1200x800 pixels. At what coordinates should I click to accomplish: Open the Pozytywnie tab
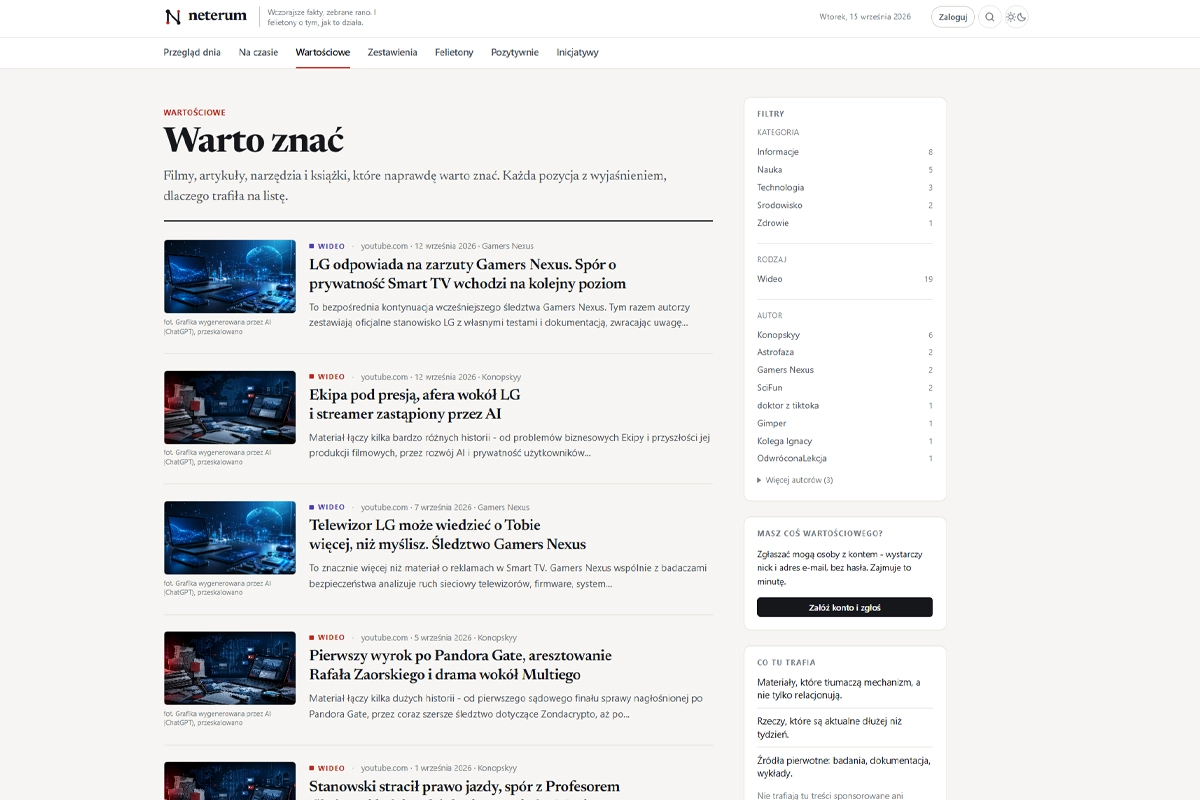515,52
